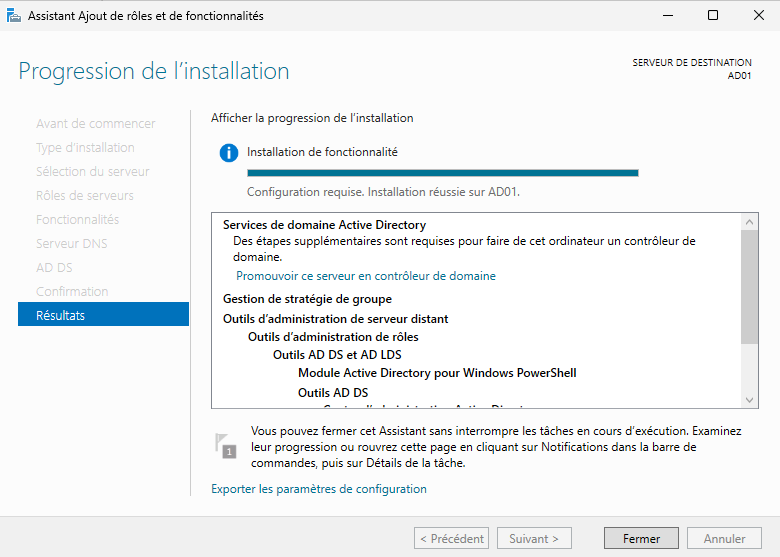Maximize the assistant window

(712, 15)
